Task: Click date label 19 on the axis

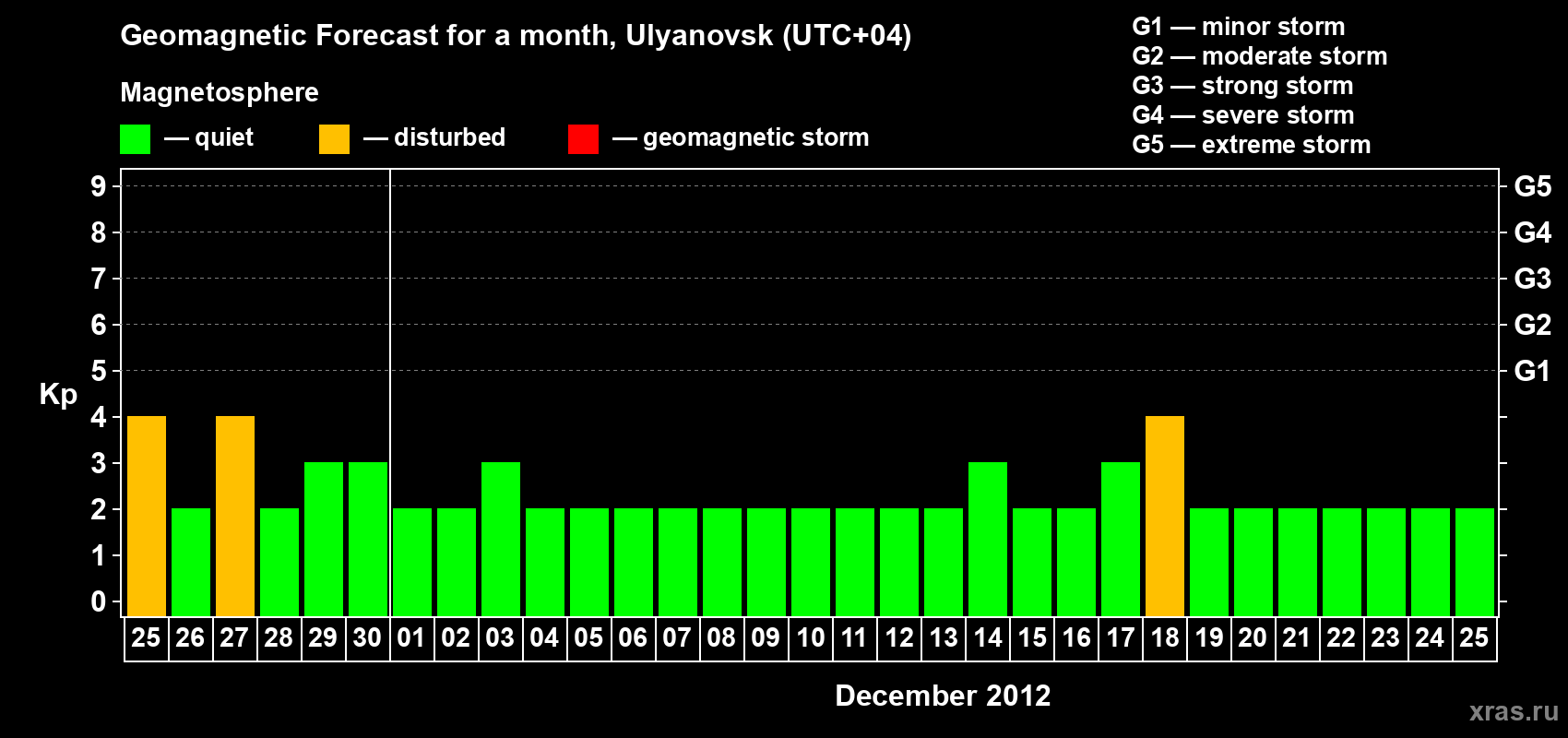Action: (1208, 637)
